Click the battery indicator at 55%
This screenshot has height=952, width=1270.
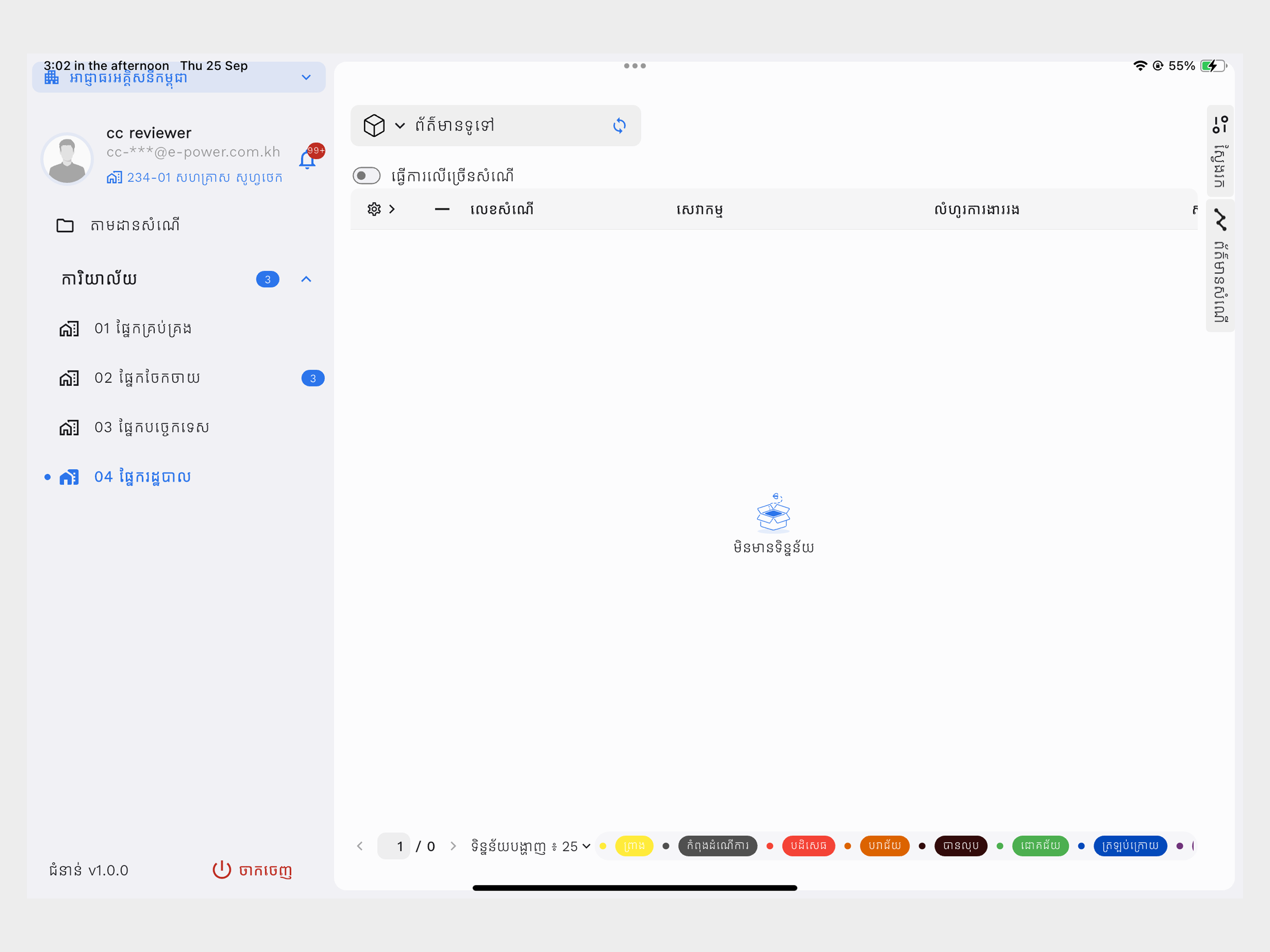pos(1213,66)
